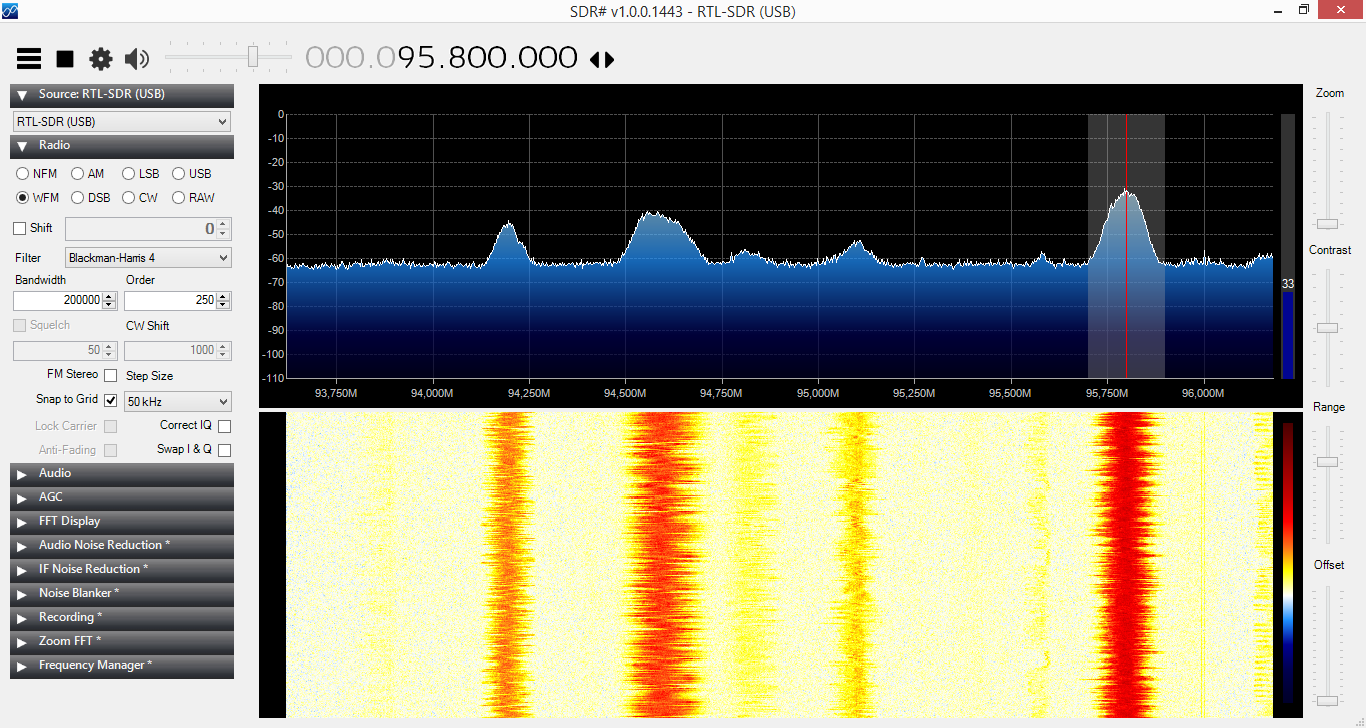Click the 95.800.000 frequency display
This screenshot has width=1366, height=728.
[441, 58]
